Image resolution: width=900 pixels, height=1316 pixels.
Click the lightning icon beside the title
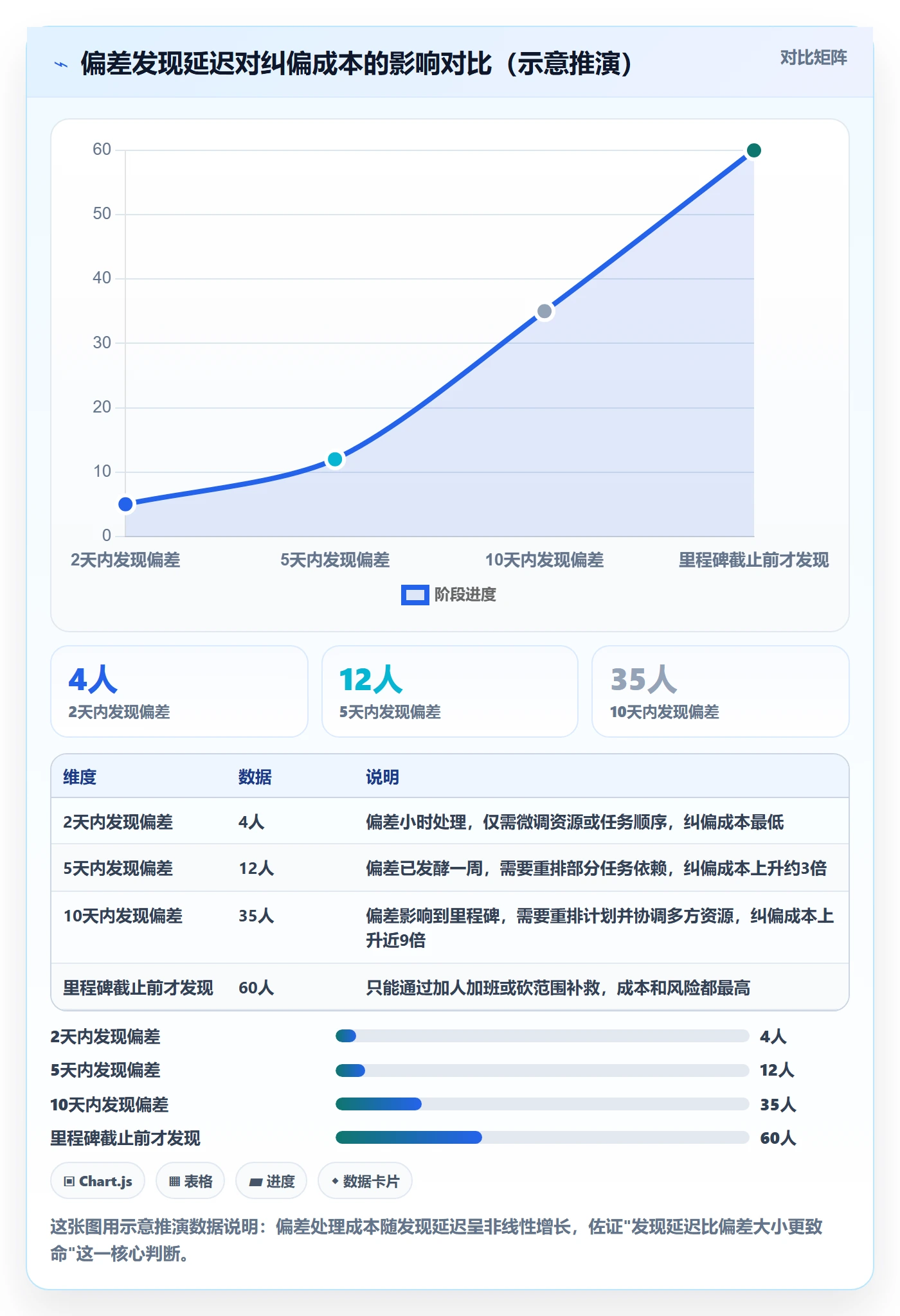pos(61,64)
